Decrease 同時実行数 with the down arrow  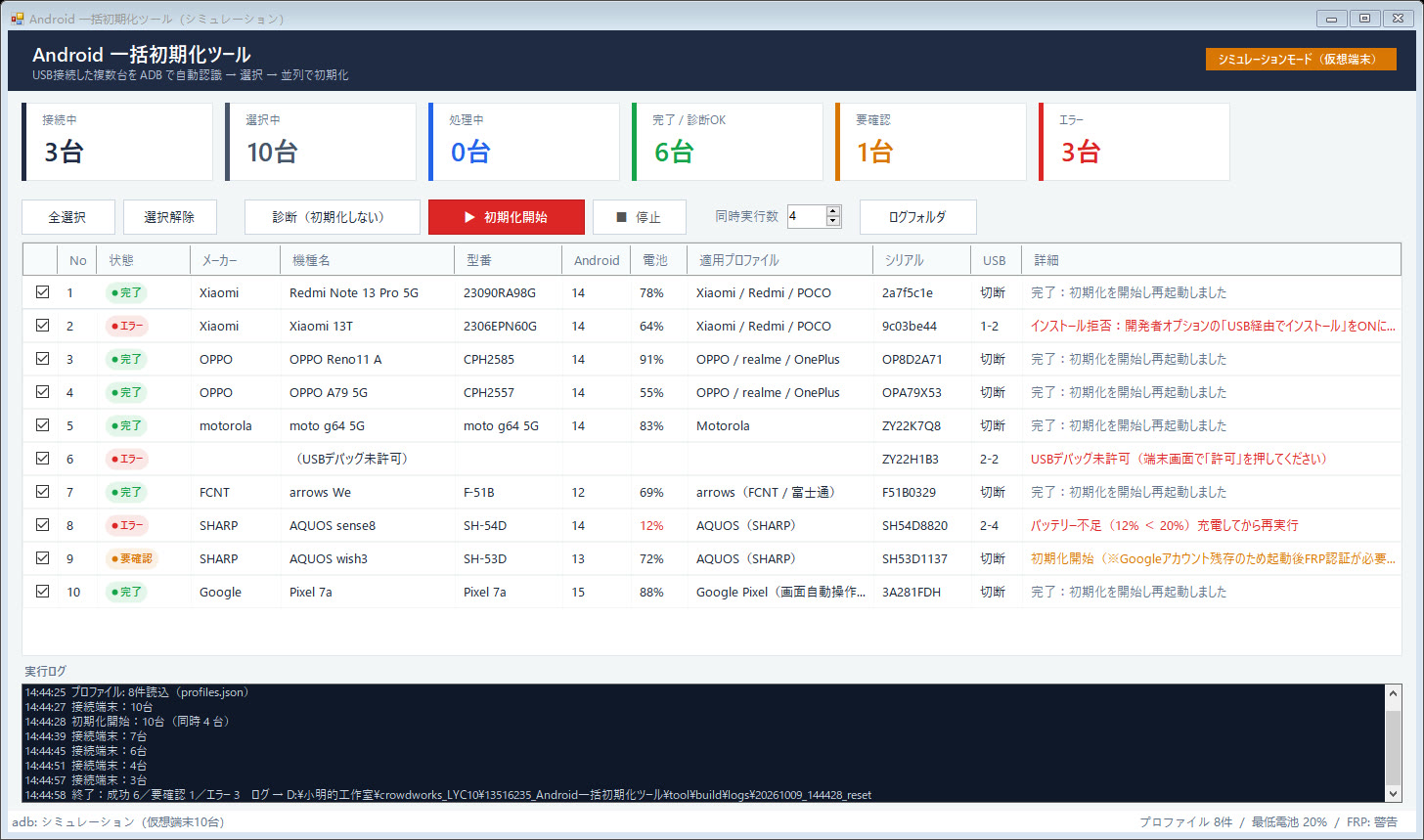(833, 222)
